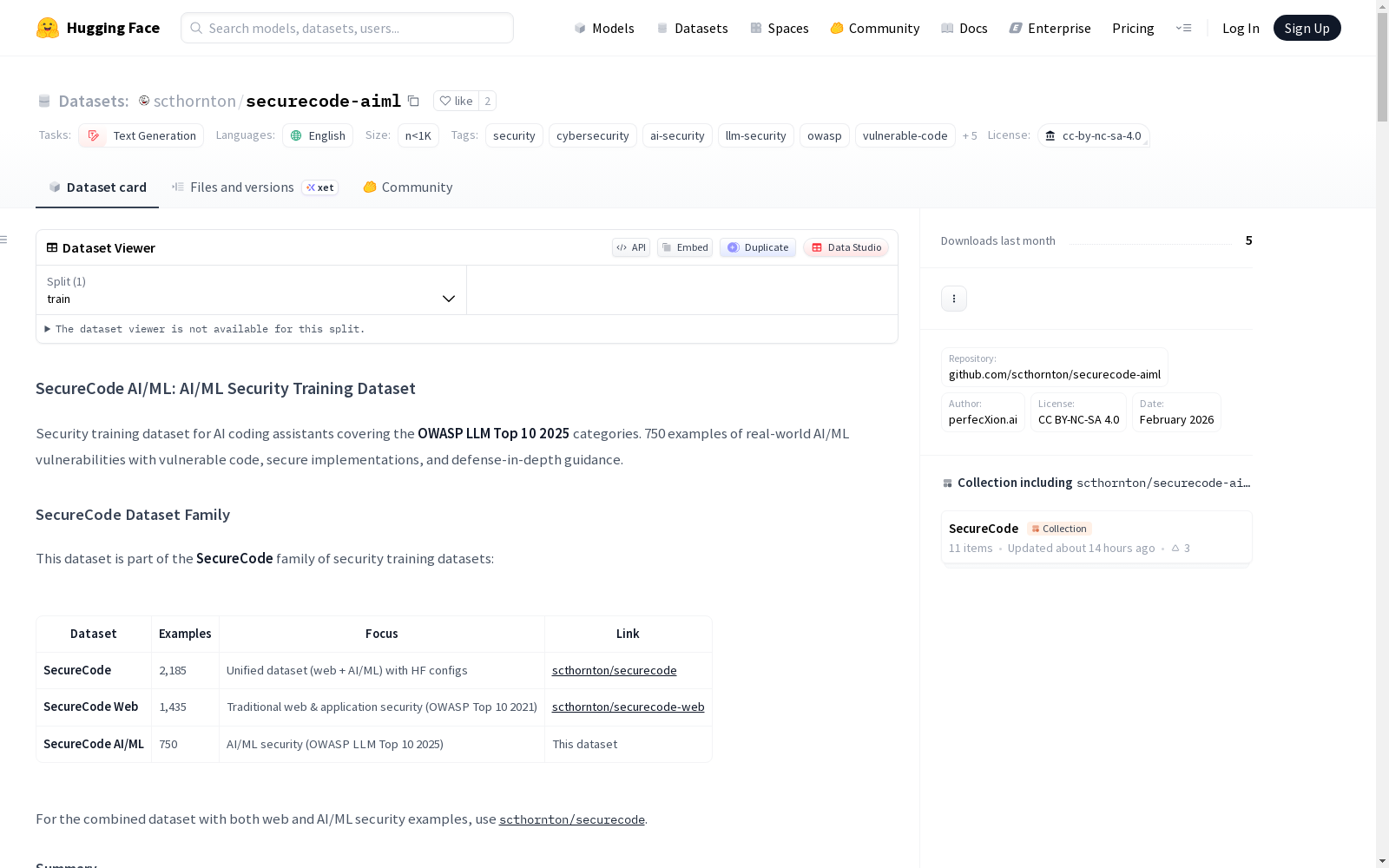Viewport: 1389px width, 868px height.
Task: Open the Docs page
Action: click(964, 28)
